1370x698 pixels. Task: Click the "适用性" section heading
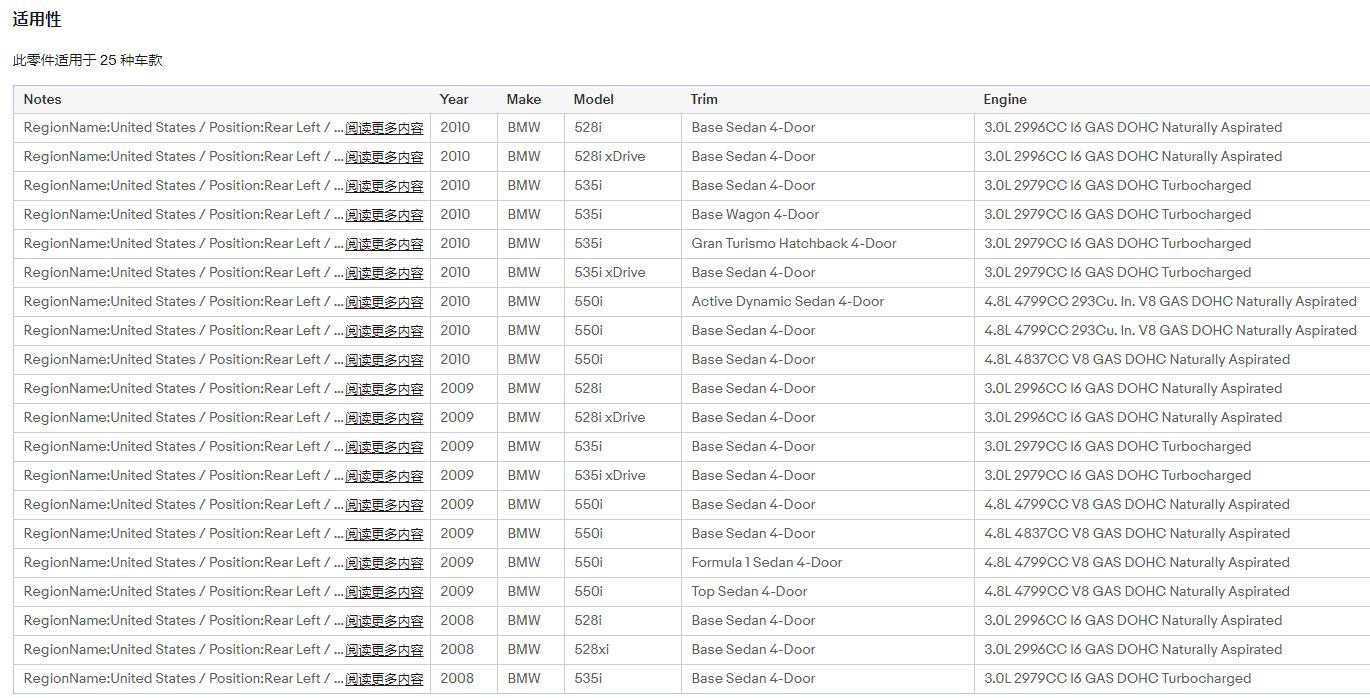pyautogui.click(x=37, y=20)
